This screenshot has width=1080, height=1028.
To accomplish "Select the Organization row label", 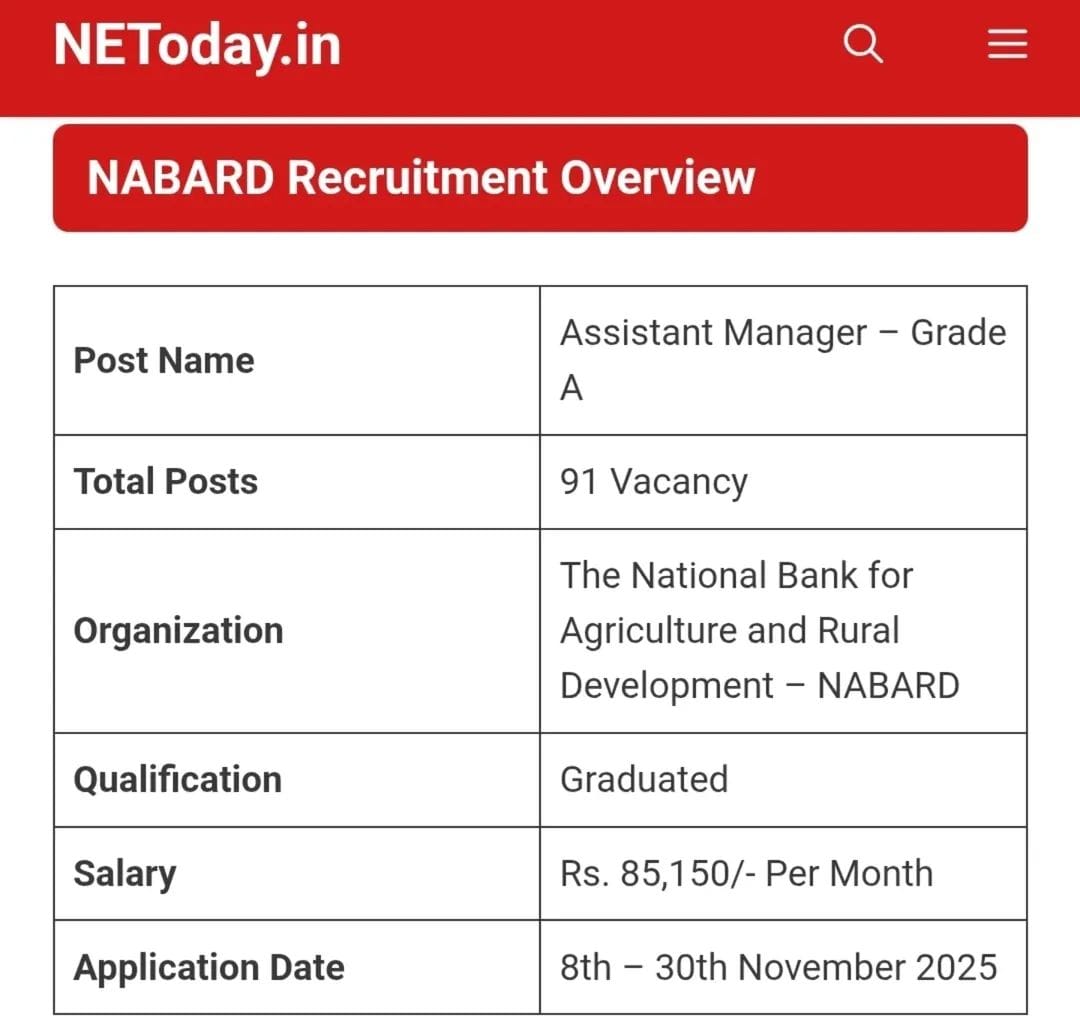I will click(x=178, y=630).
